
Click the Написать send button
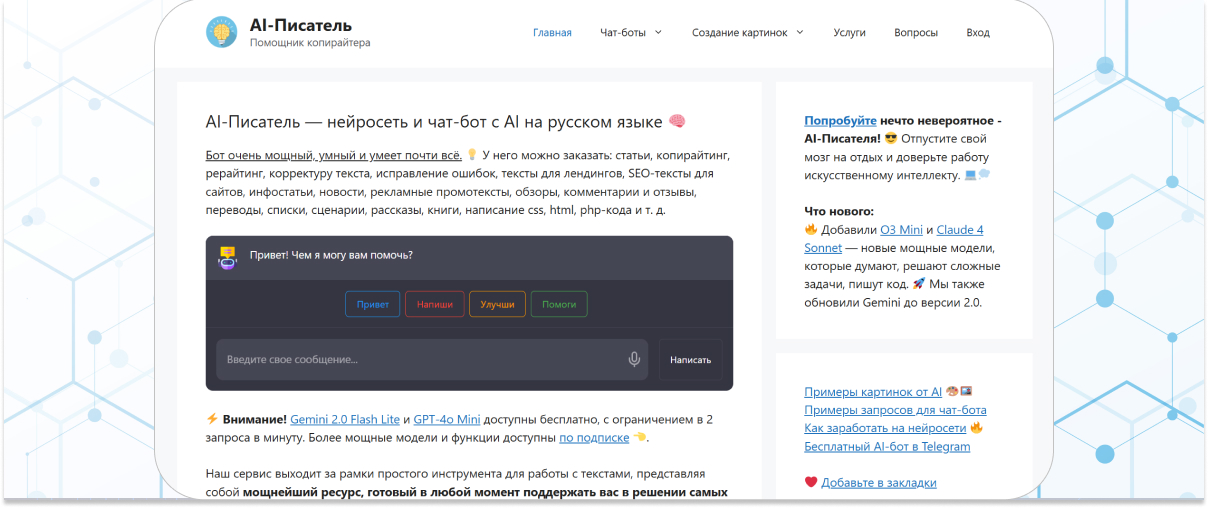pyautogui.click(x=690, y=359)
